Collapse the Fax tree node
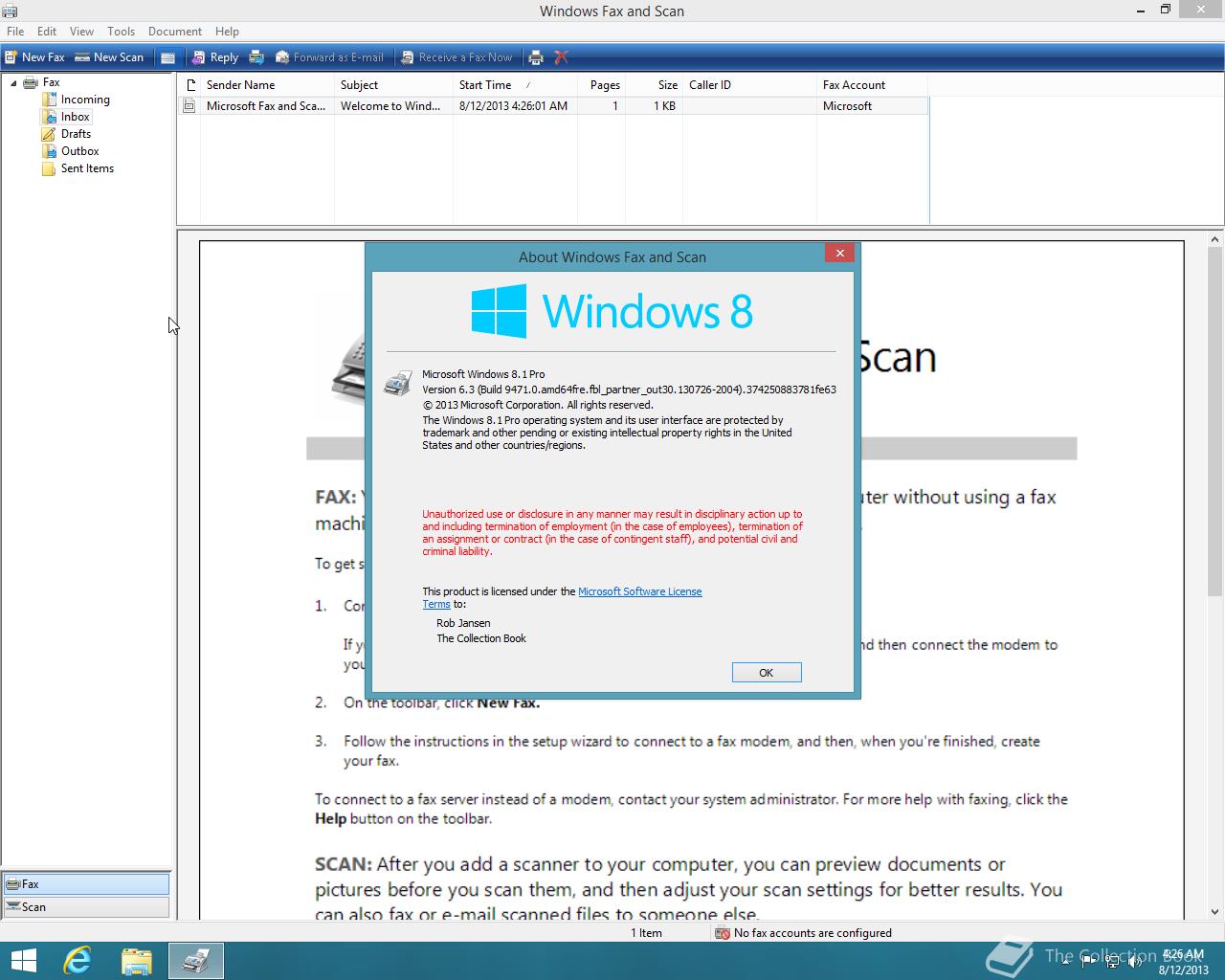The width and height of the screenshot is (1225, 980). click(13, 83)
